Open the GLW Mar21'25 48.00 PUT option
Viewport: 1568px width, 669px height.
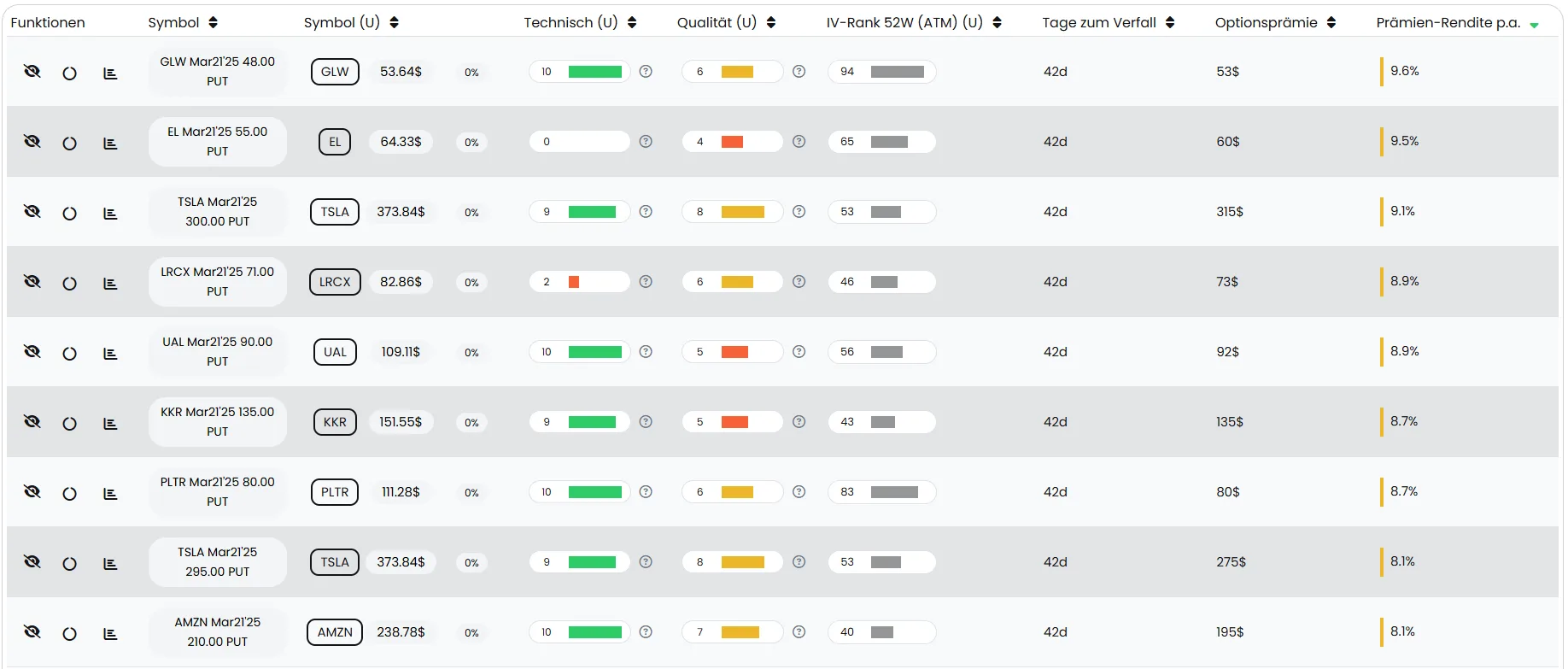point(218,72)
